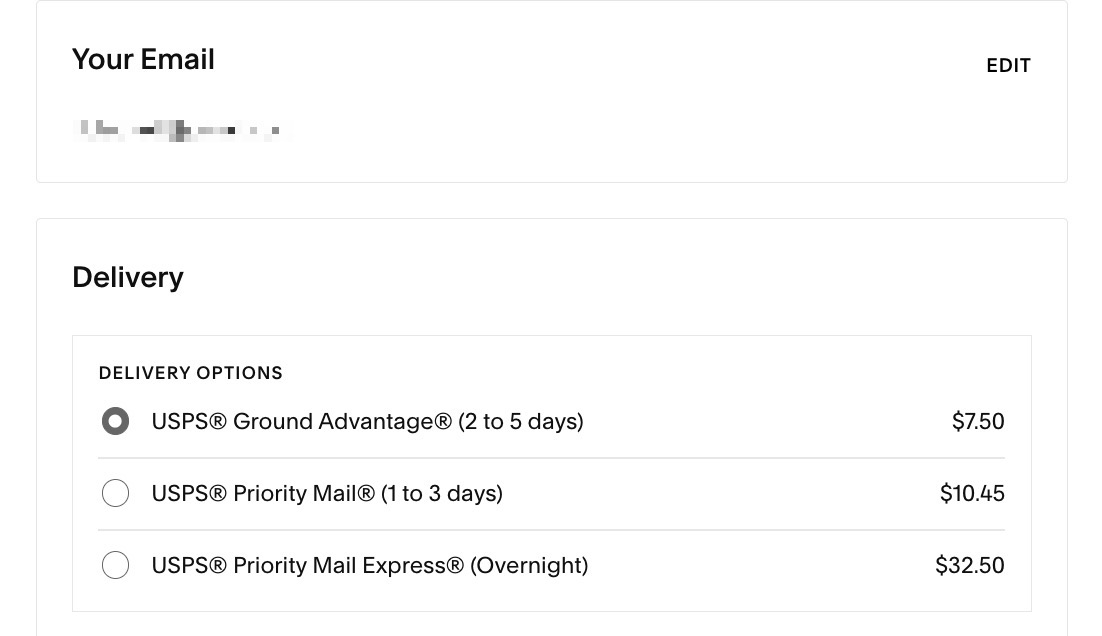Click the EDIT link for Your Email

pyautogui.click(x=1008, y=65)
